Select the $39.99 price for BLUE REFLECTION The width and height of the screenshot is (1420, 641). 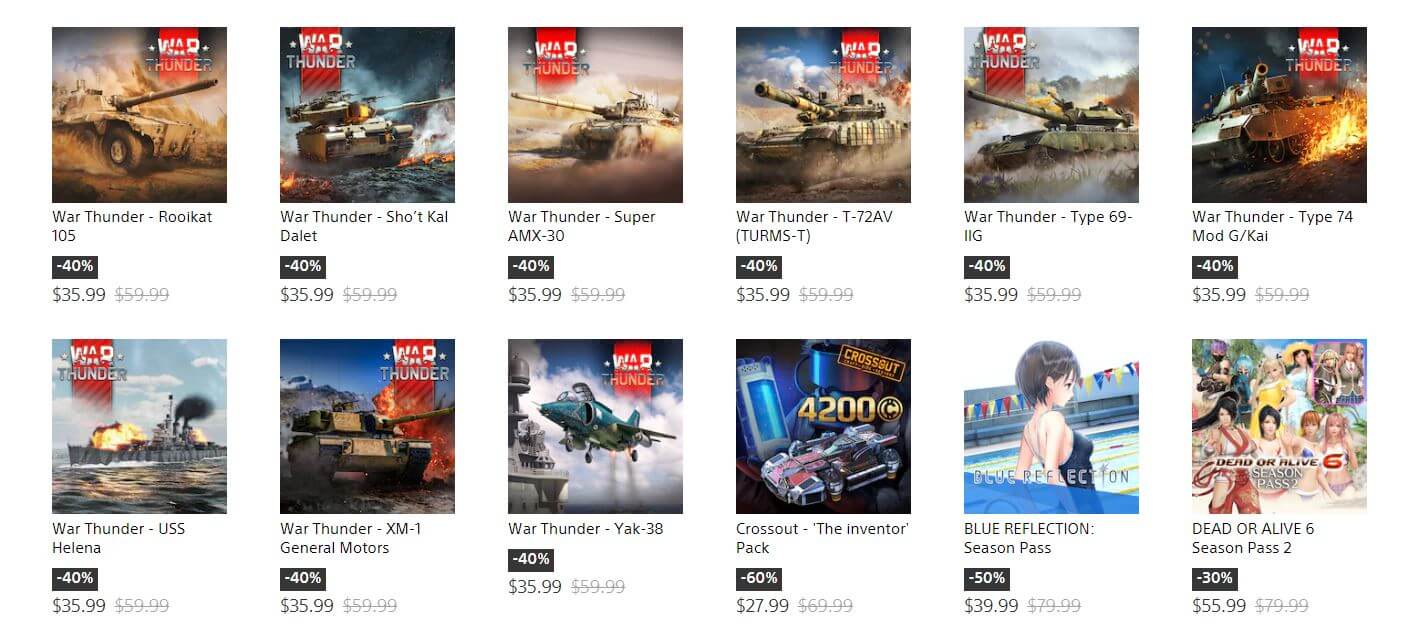[991, 606]
